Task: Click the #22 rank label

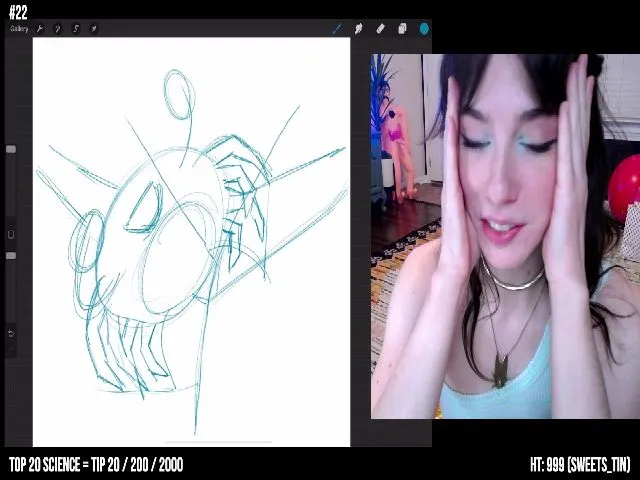Action: 18,13
